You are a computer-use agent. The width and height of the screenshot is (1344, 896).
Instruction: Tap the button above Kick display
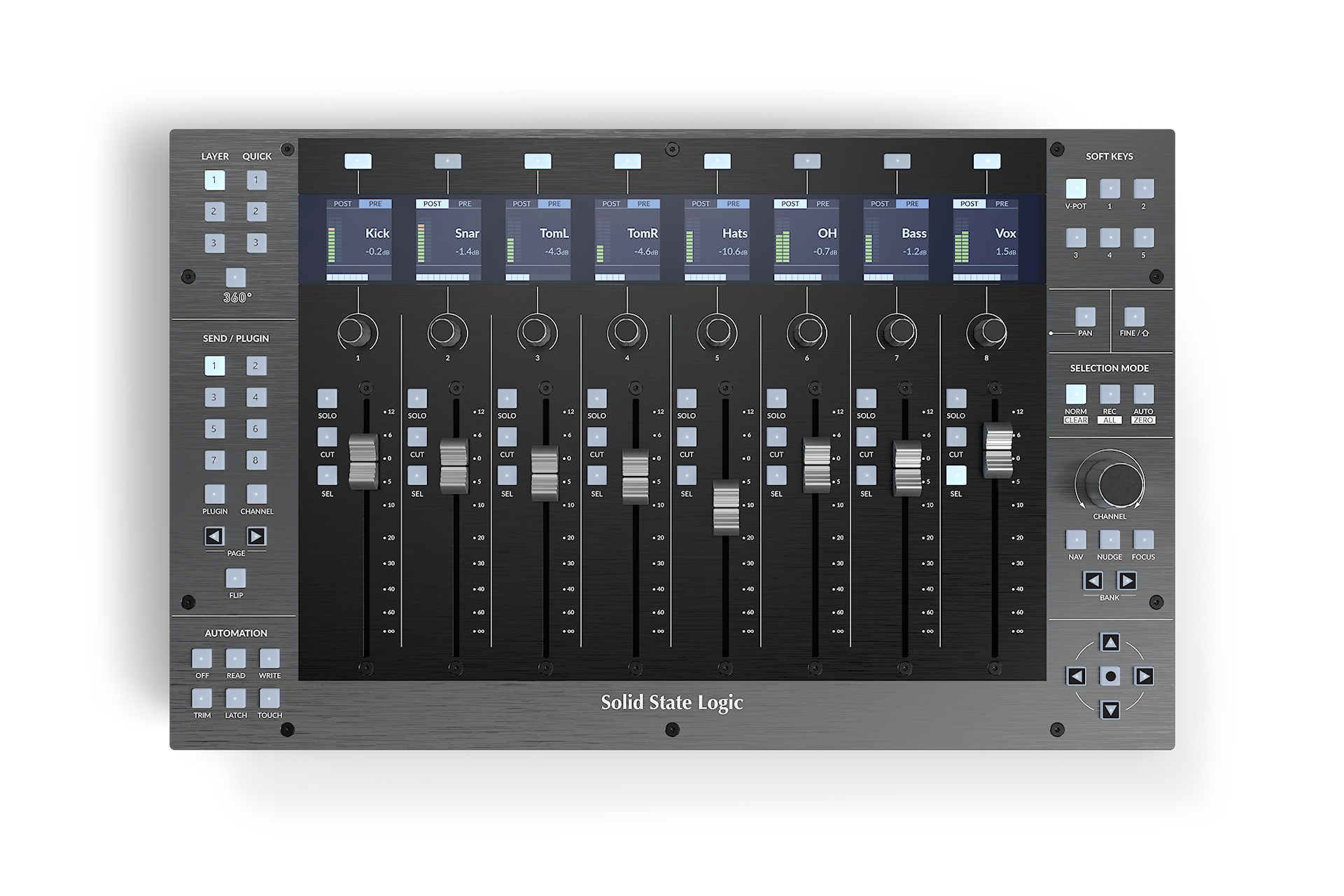point(358,162)
